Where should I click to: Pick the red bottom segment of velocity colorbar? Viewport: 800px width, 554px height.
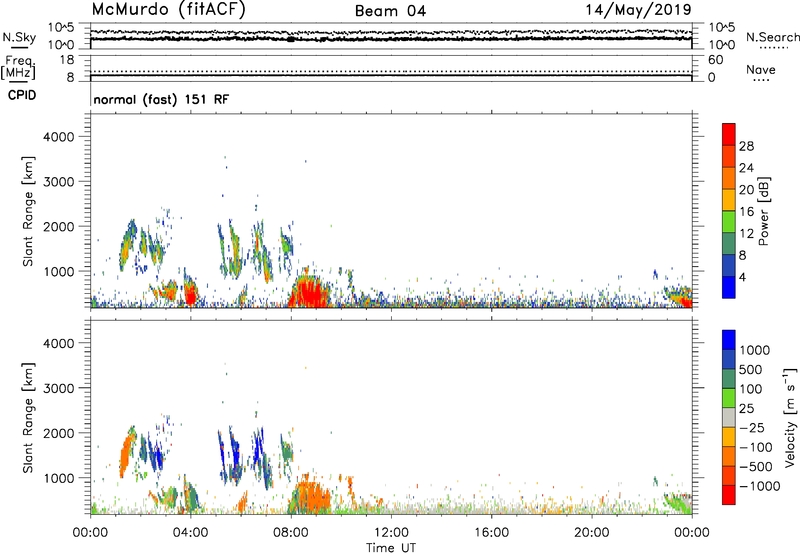[729, 495]
